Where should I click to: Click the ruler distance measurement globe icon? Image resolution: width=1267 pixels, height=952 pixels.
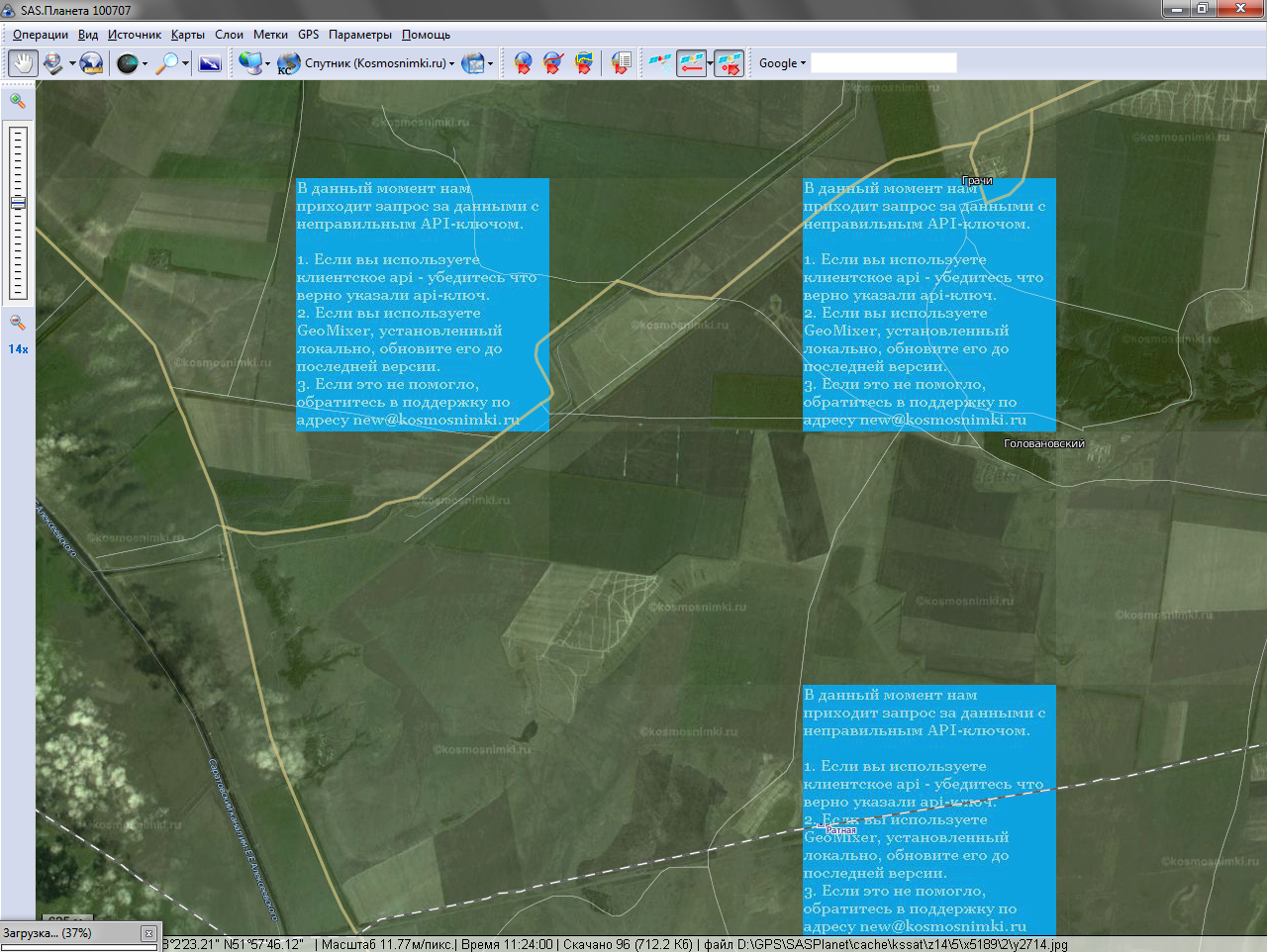(x=91, y=63)
